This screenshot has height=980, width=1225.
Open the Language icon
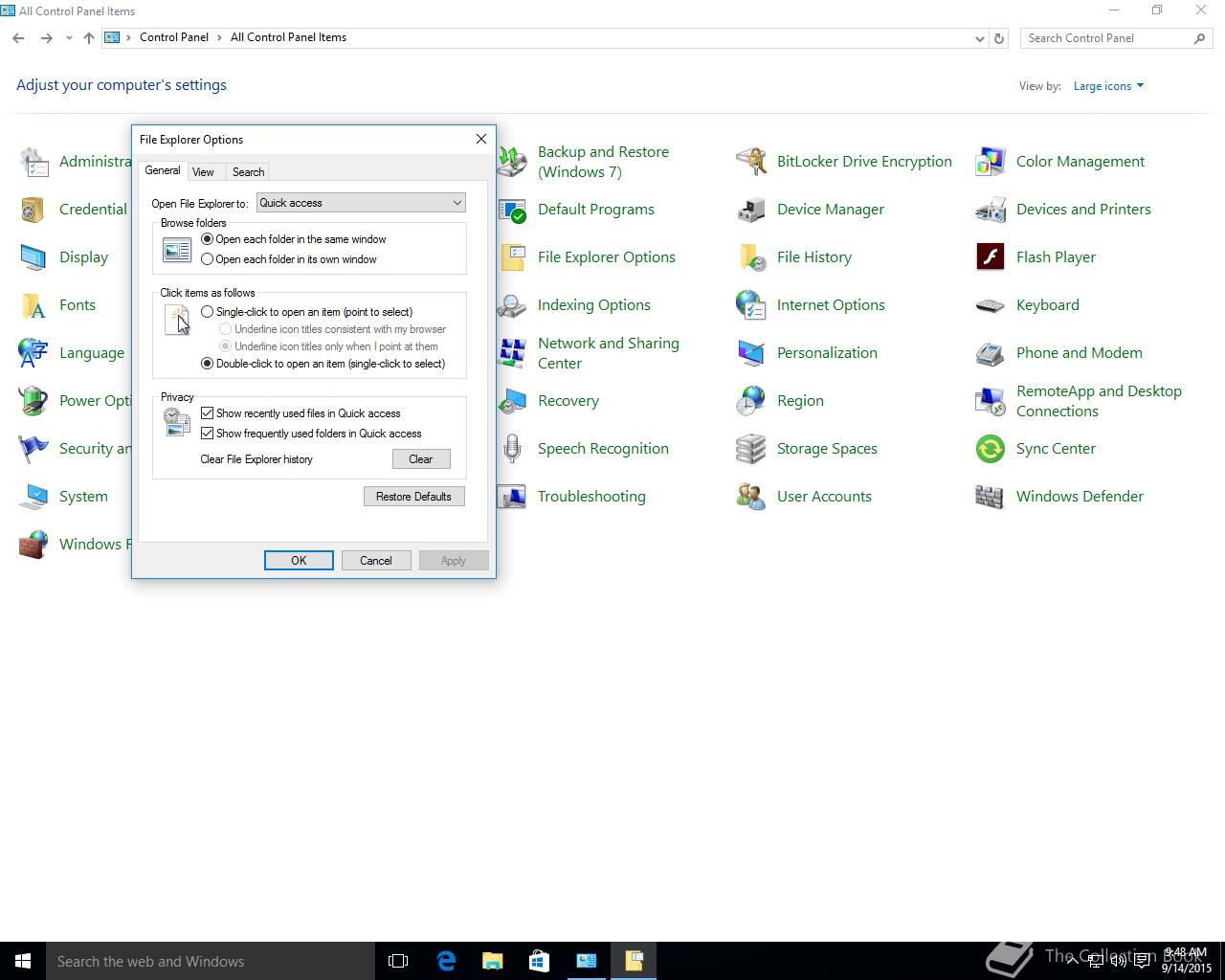pos(33,353)
